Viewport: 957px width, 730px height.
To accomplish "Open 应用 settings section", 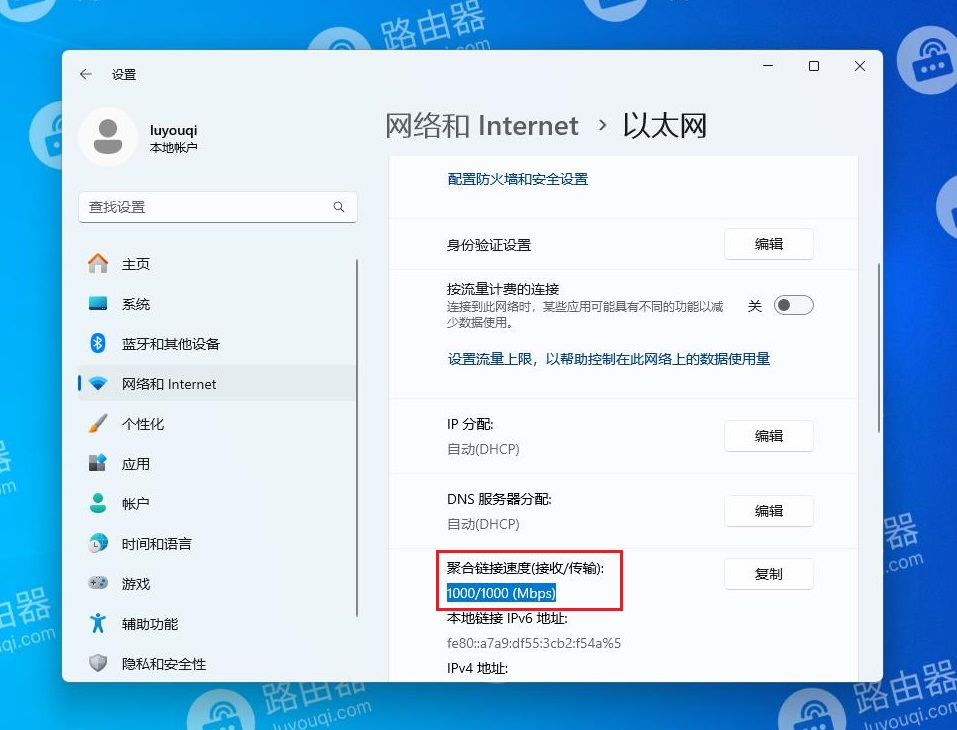I will [217, 463].
